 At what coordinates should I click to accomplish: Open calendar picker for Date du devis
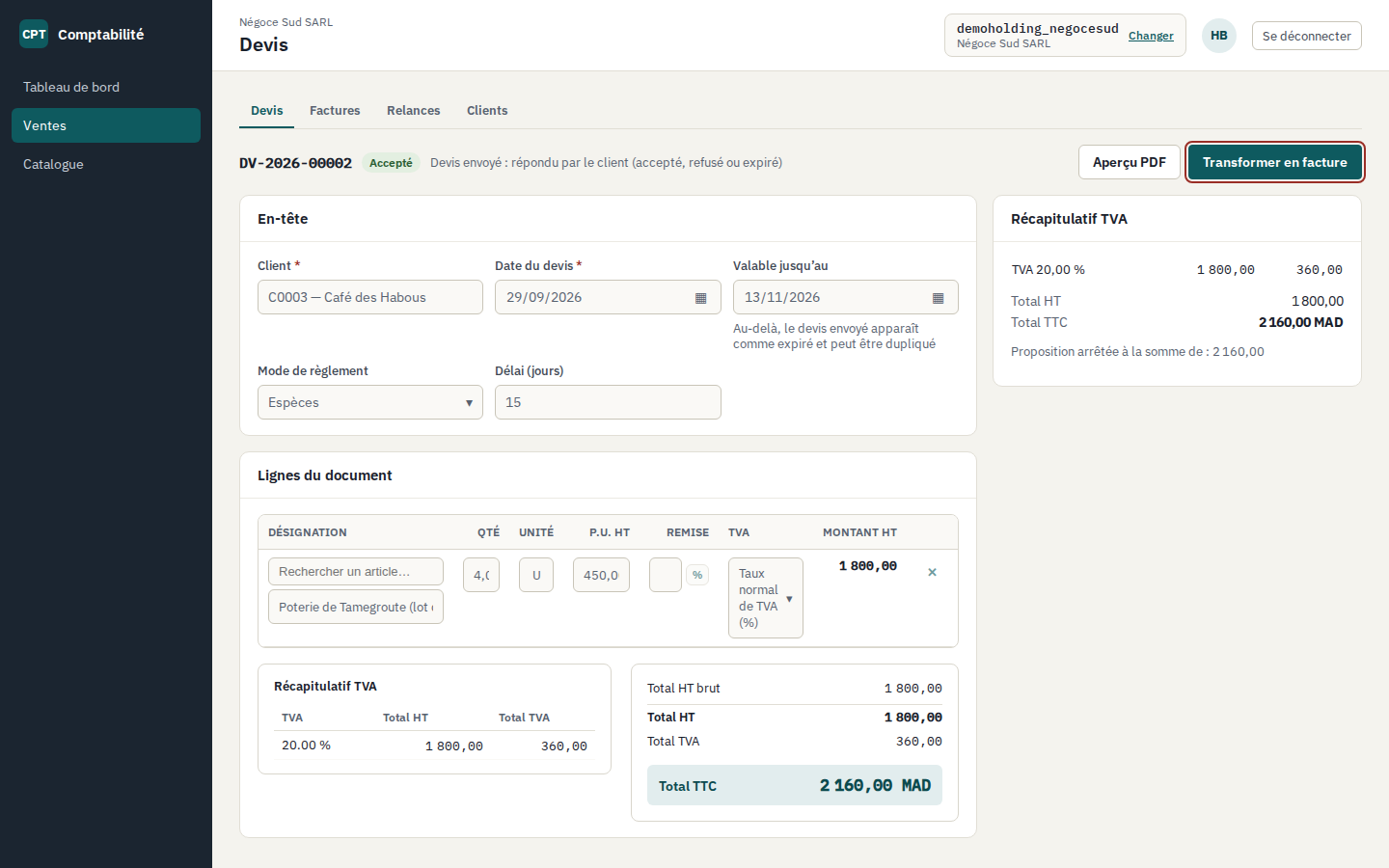pyautogui.click(x=701, y=298)
